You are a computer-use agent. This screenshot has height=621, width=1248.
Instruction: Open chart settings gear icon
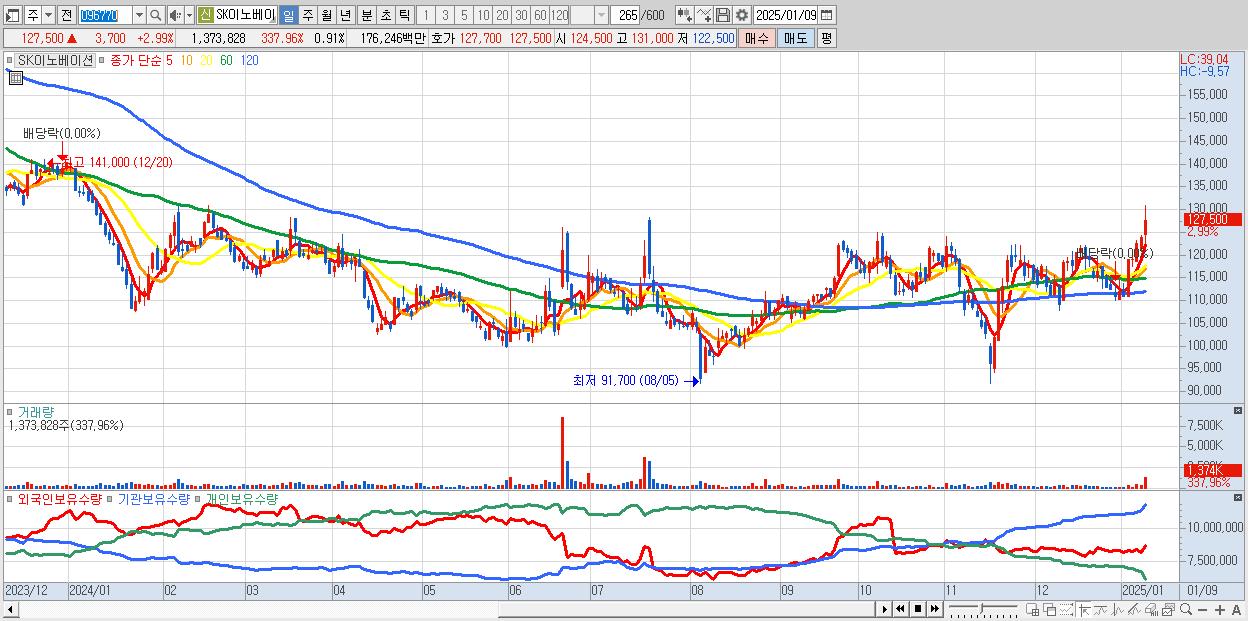click(x=741, y=15)
